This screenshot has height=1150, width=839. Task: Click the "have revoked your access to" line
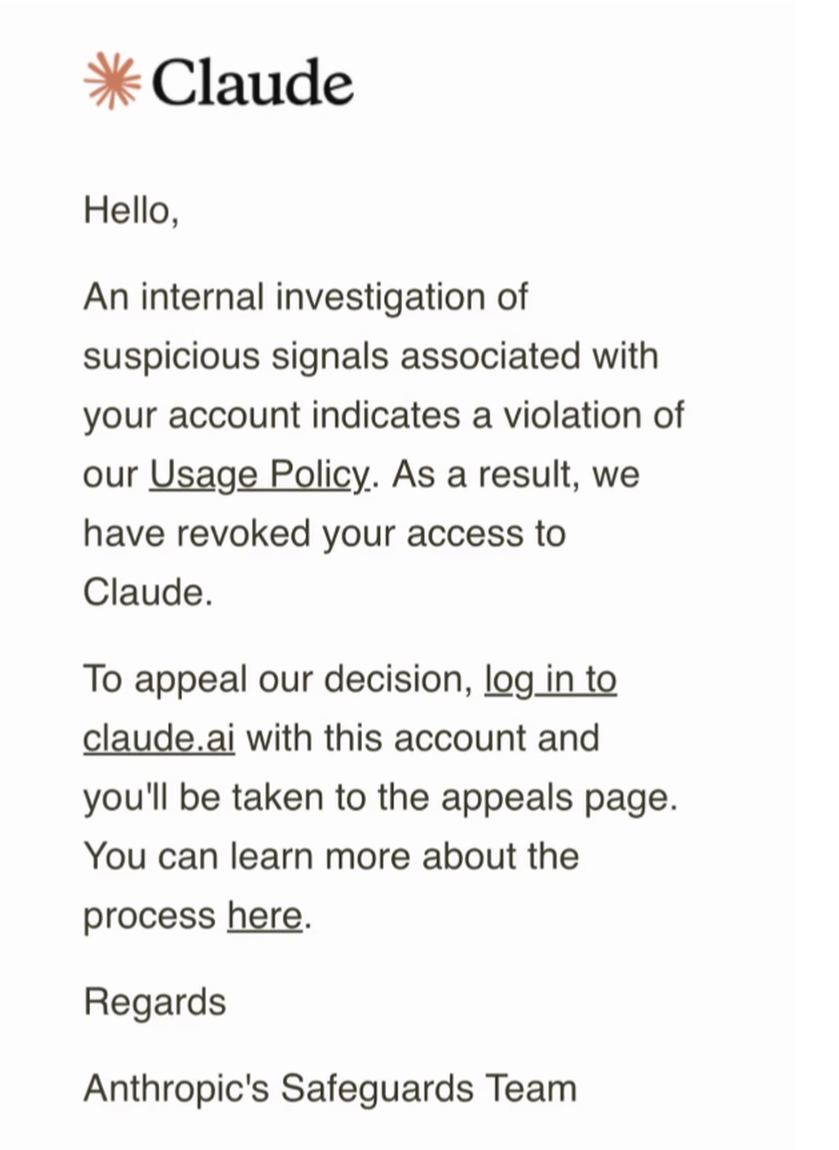[x=324, y=534]
